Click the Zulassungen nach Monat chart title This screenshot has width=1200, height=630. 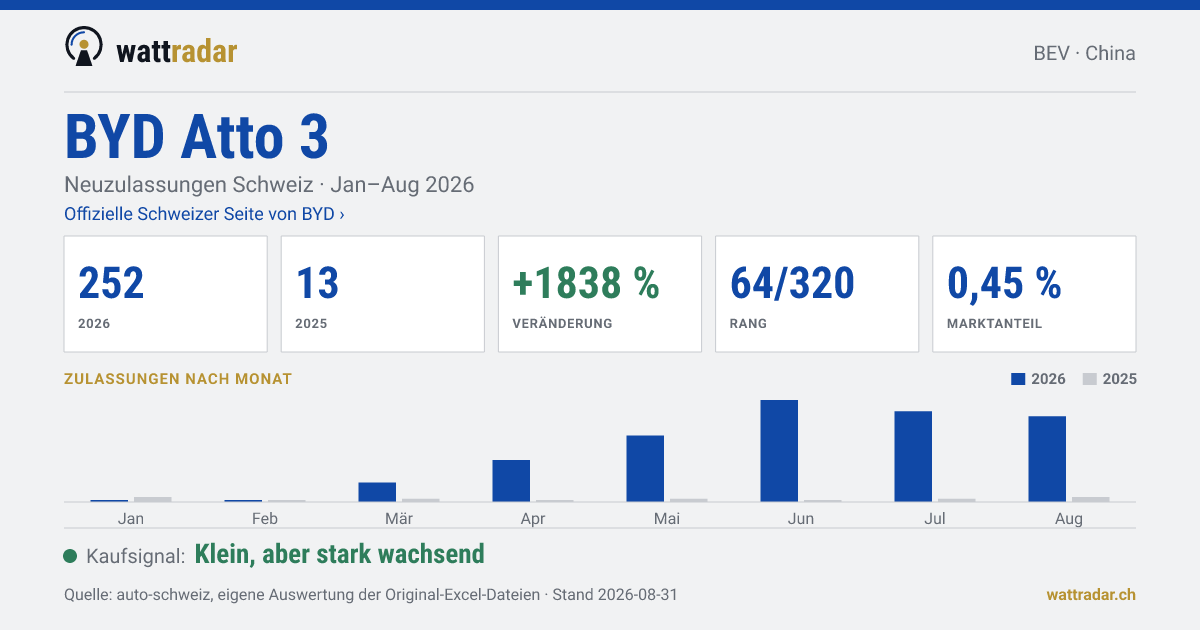(178, 379)
